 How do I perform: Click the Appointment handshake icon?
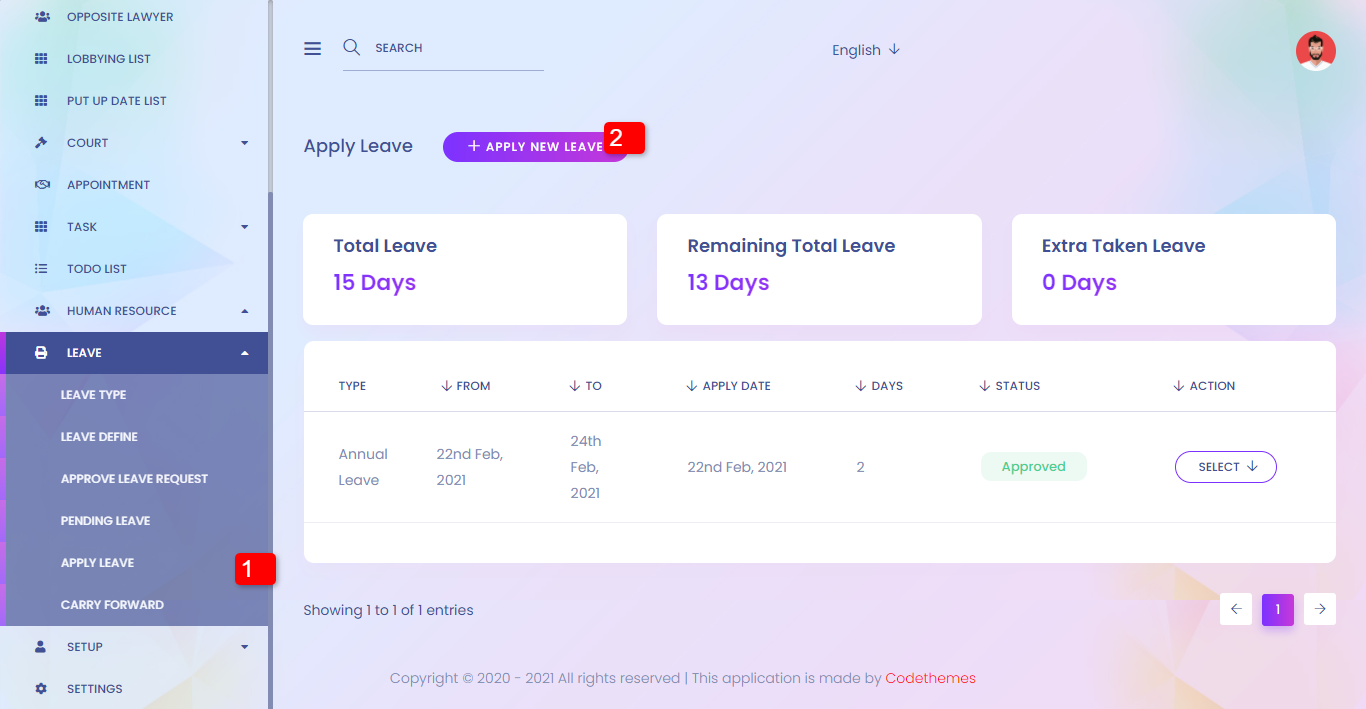coord(41,185)
